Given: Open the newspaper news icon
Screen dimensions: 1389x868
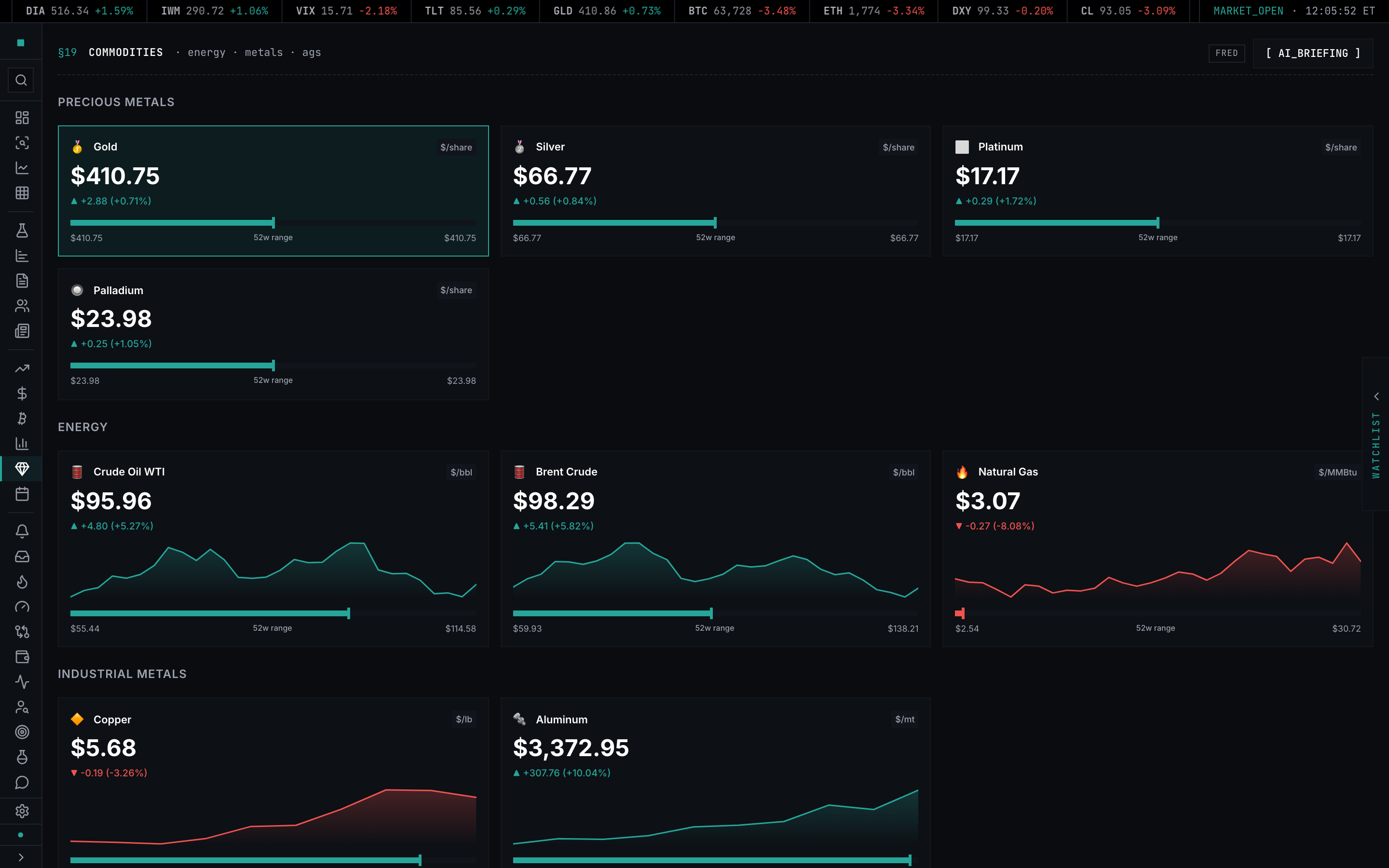Looking at the screenshot, I should tap(22, 331).
